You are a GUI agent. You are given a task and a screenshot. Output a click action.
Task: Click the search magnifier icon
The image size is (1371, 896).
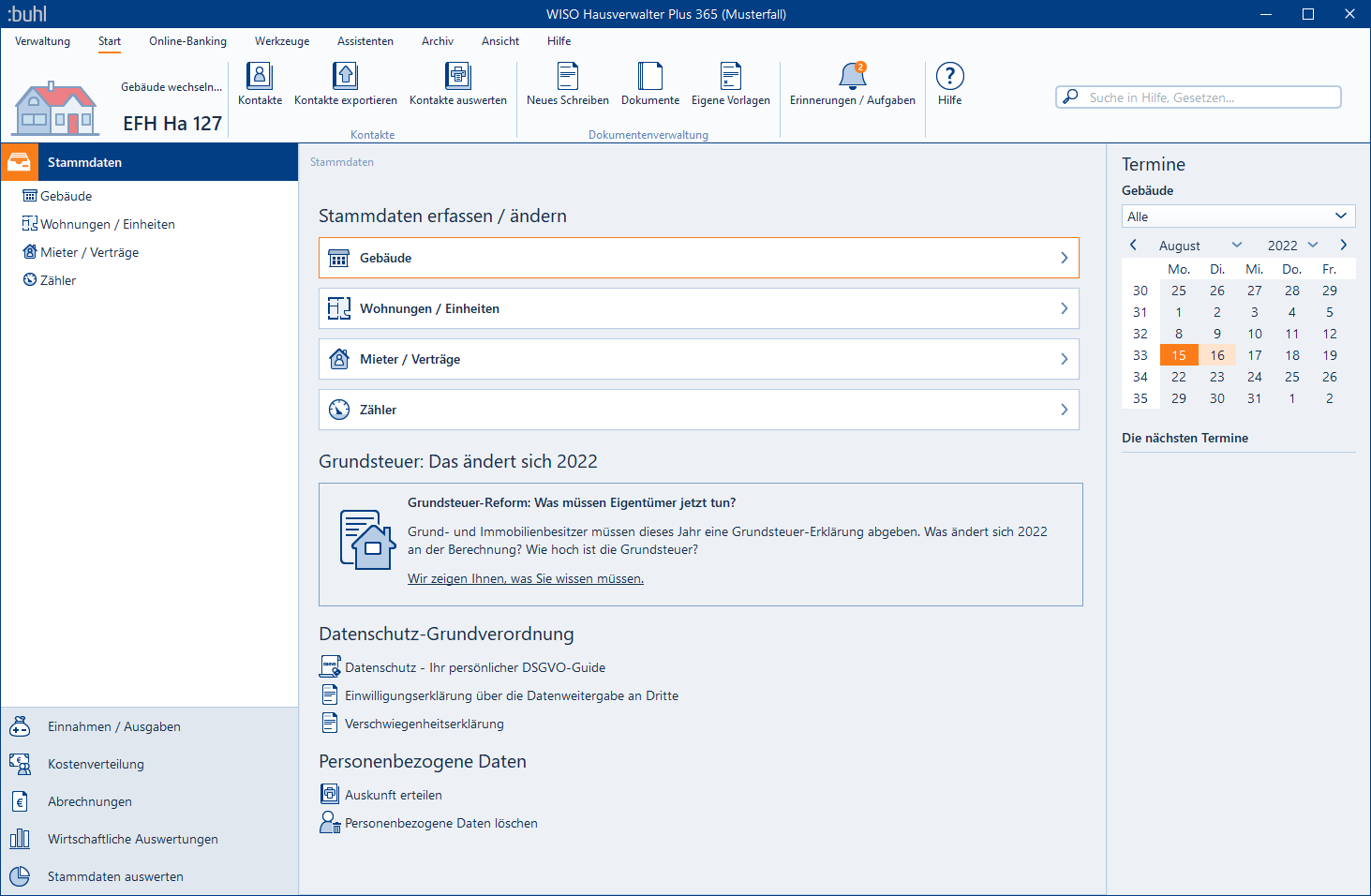(x=1070, y=97)
